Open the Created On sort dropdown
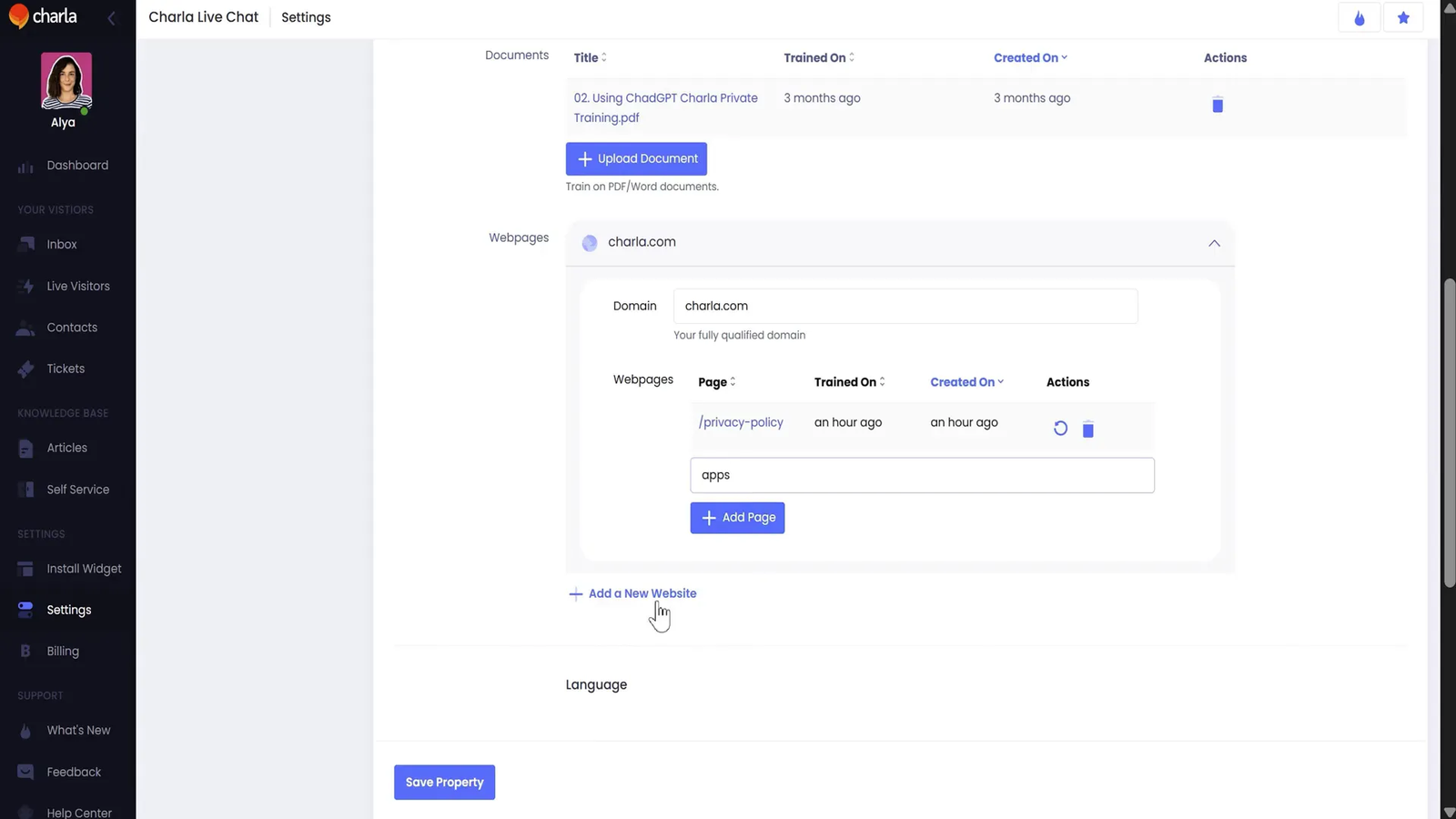 tap(966, 381)
